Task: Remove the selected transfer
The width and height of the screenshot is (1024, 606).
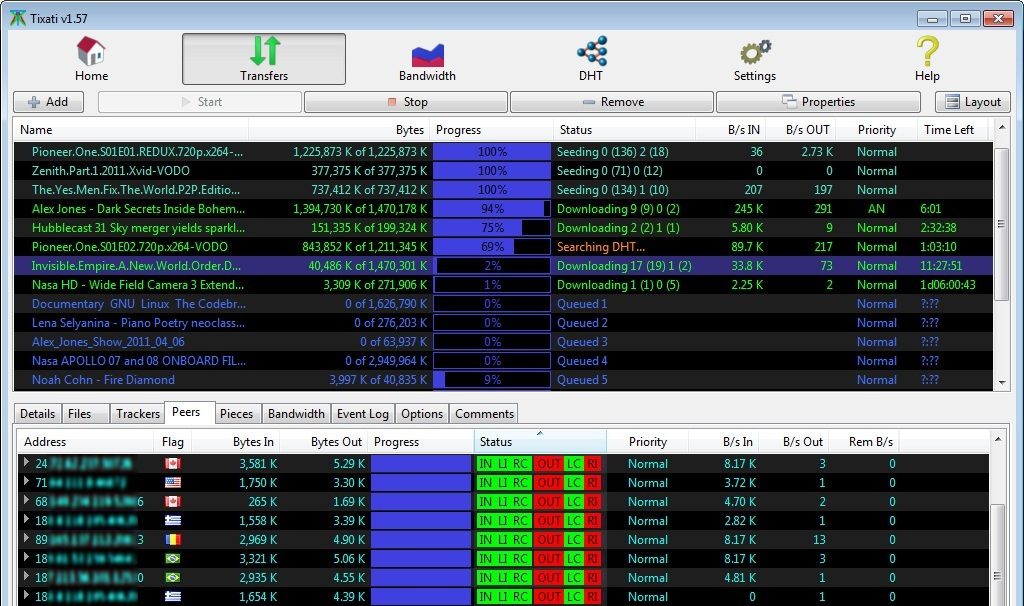Action: 612,102
